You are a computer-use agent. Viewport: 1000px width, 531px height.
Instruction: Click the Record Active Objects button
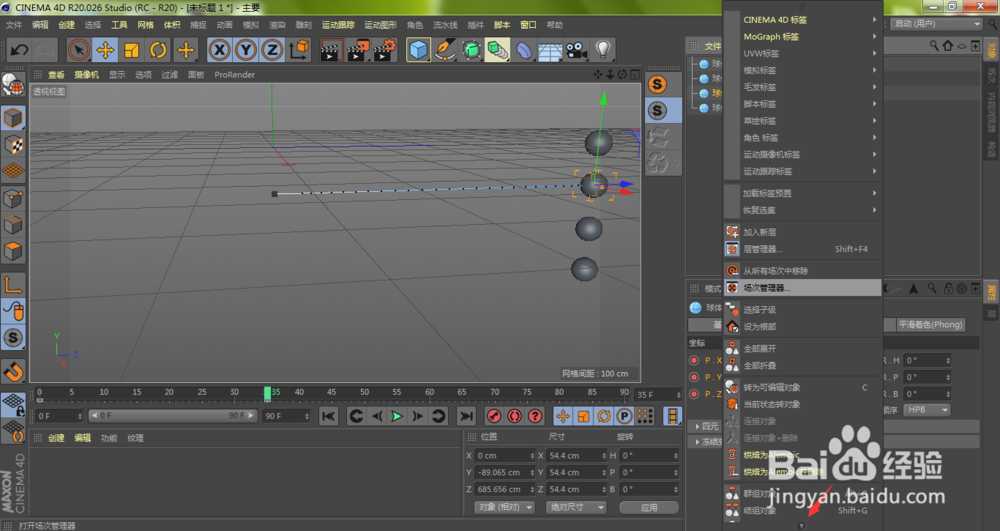click(x=494, y=416)
